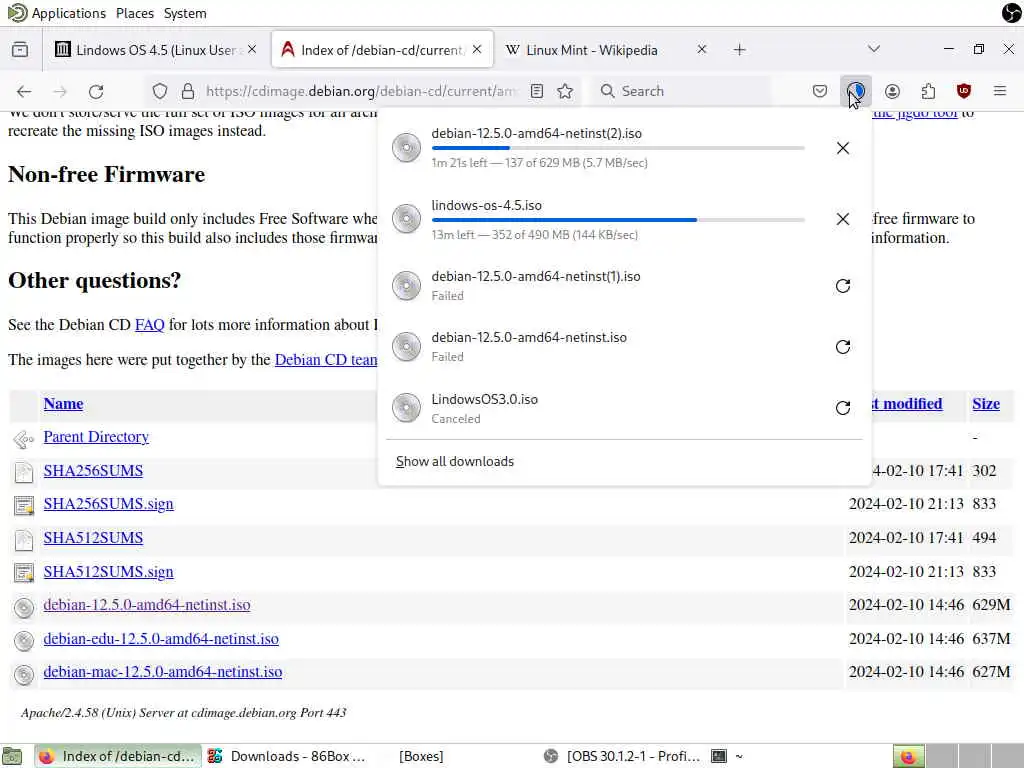Close the Linux Mint Wikipedia tab

point(701,50)
